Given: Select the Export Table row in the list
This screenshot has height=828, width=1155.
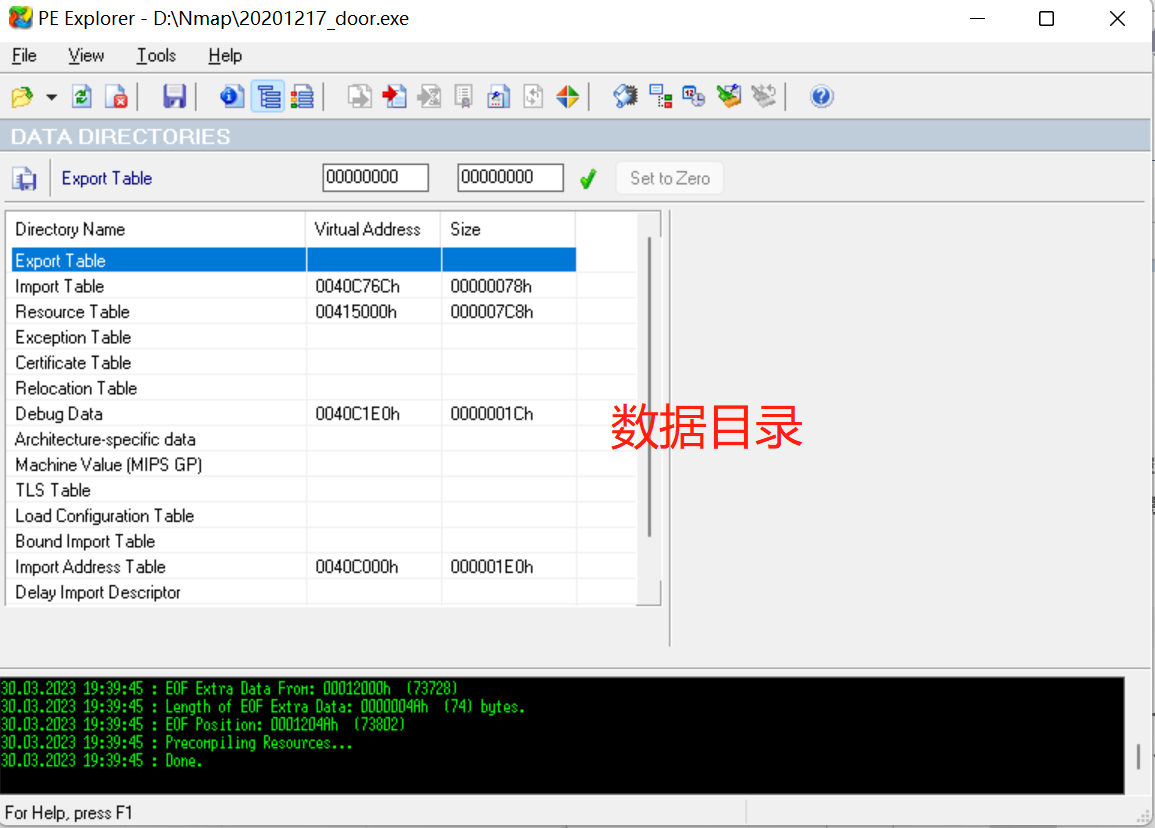Looking at the screenshot, I should tap(293, 261).
